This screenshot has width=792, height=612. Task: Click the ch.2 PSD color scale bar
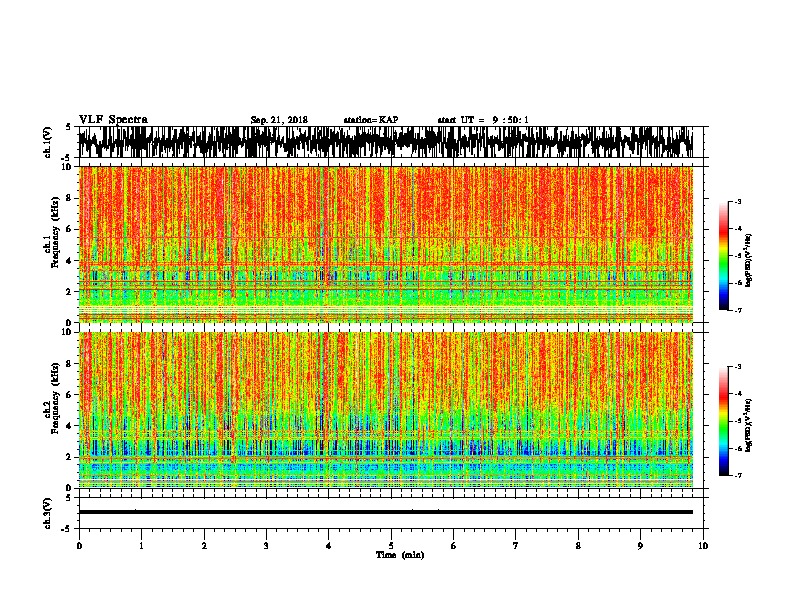(723, 421)
